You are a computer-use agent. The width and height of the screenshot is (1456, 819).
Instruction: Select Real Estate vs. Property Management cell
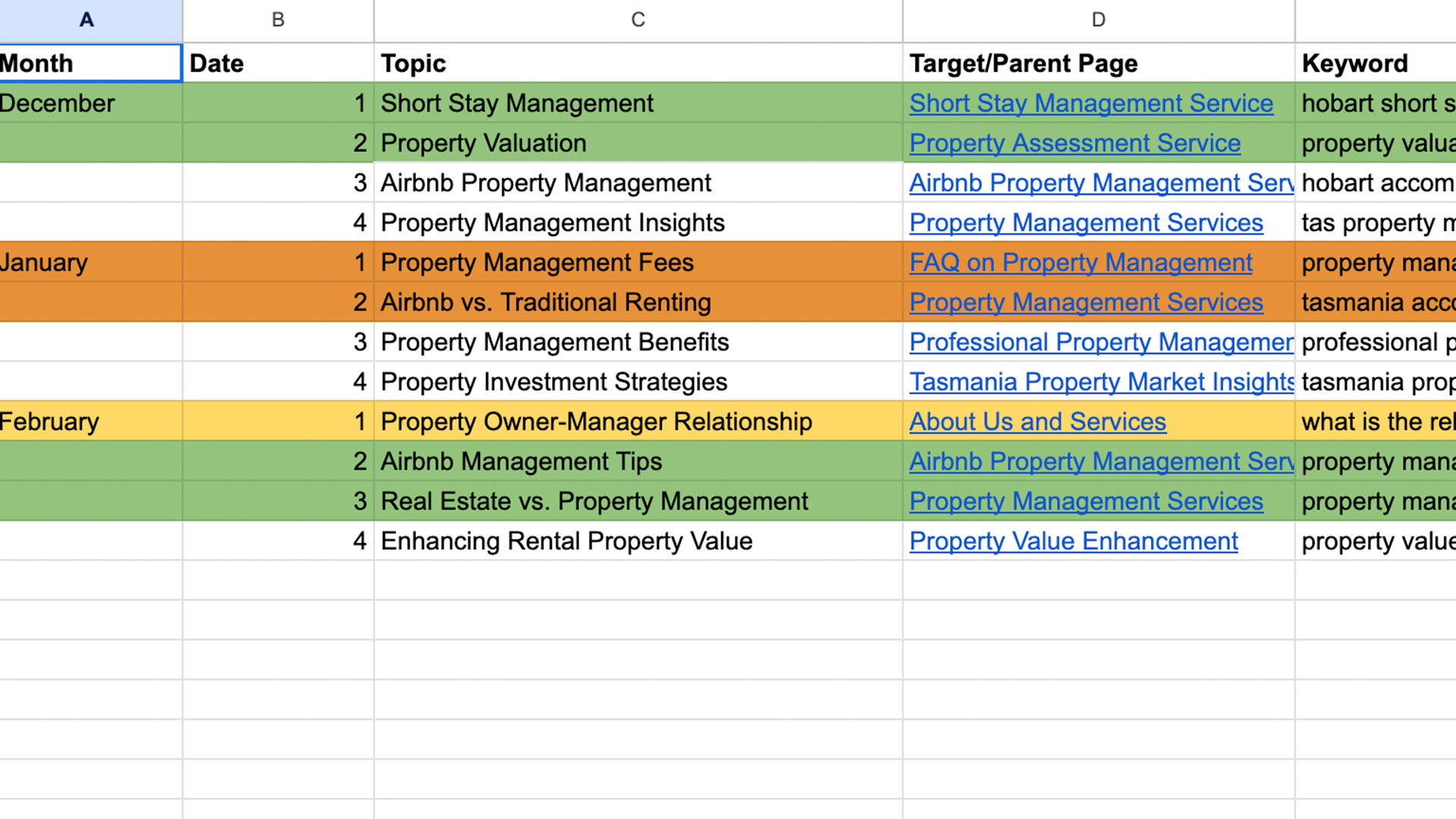[638, 501]
